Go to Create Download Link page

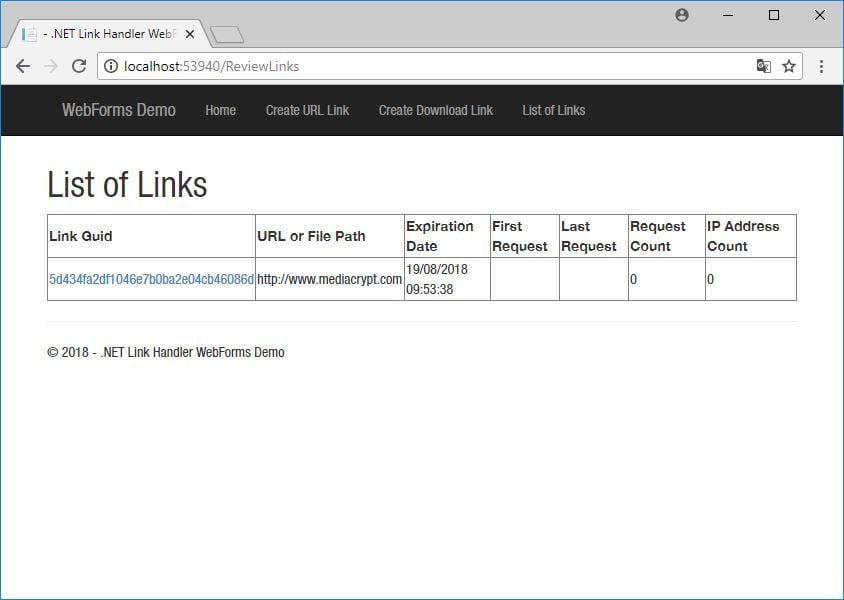pos(435,110)
